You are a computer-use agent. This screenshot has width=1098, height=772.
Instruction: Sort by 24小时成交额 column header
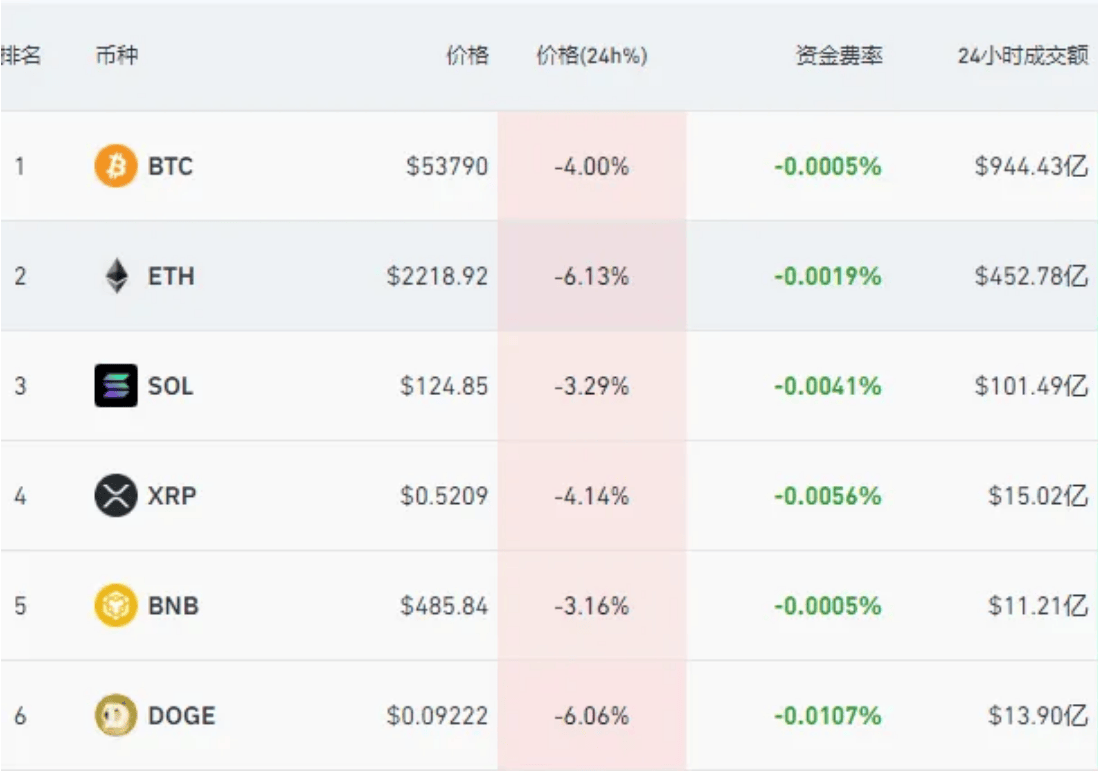point(1022,56)
